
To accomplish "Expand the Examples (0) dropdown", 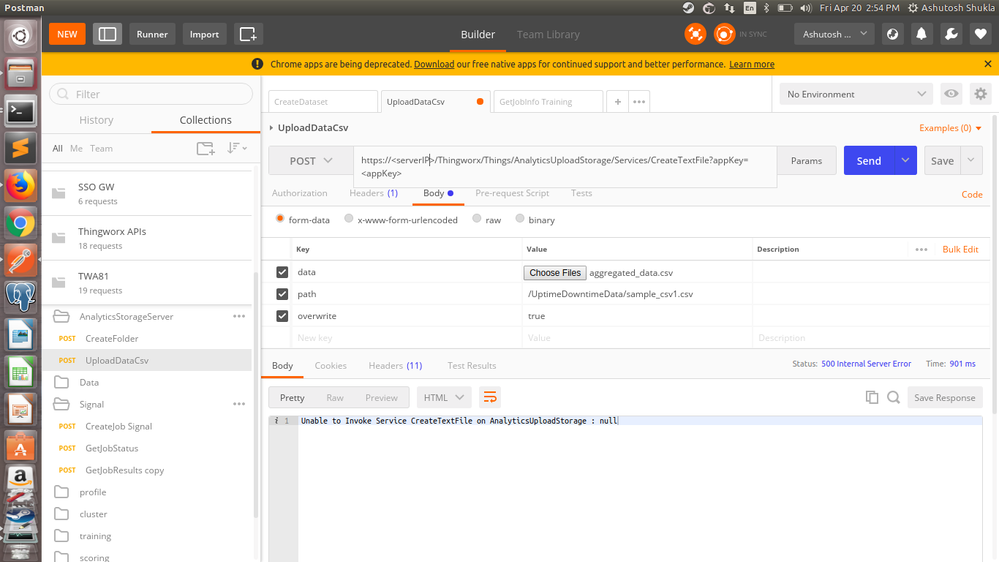I will pyautogui.click(x=950, y=128).
